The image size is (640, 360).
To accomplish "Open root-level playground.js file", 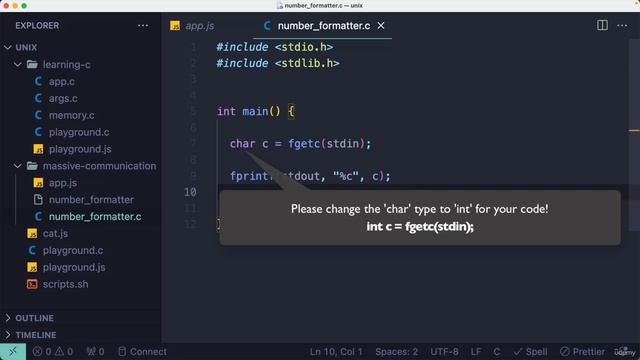I will tap(74, 267).
